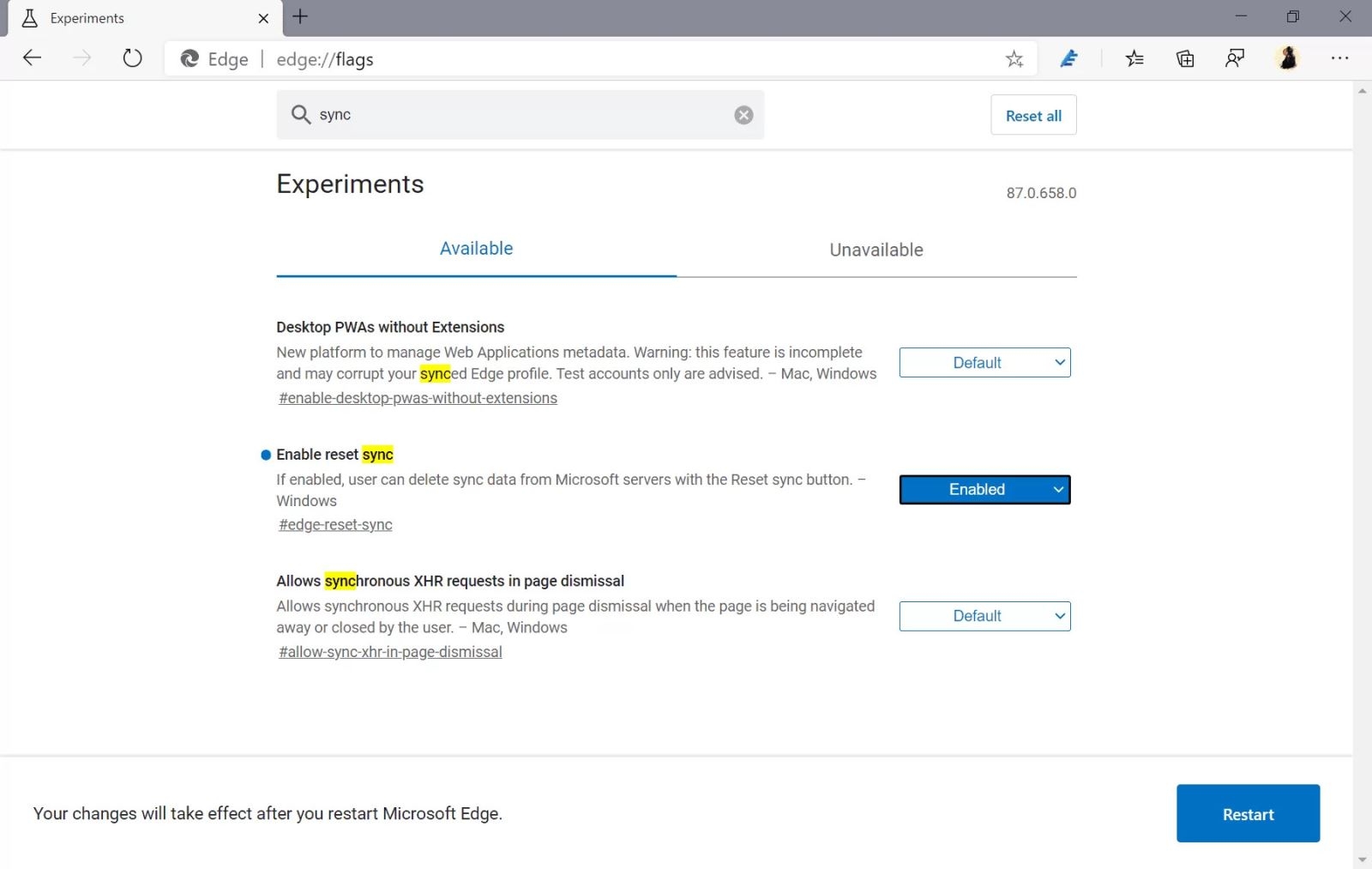Add this page to favorites star
This screenshot has width=1372, height=869.
(x=1014, y=59)
